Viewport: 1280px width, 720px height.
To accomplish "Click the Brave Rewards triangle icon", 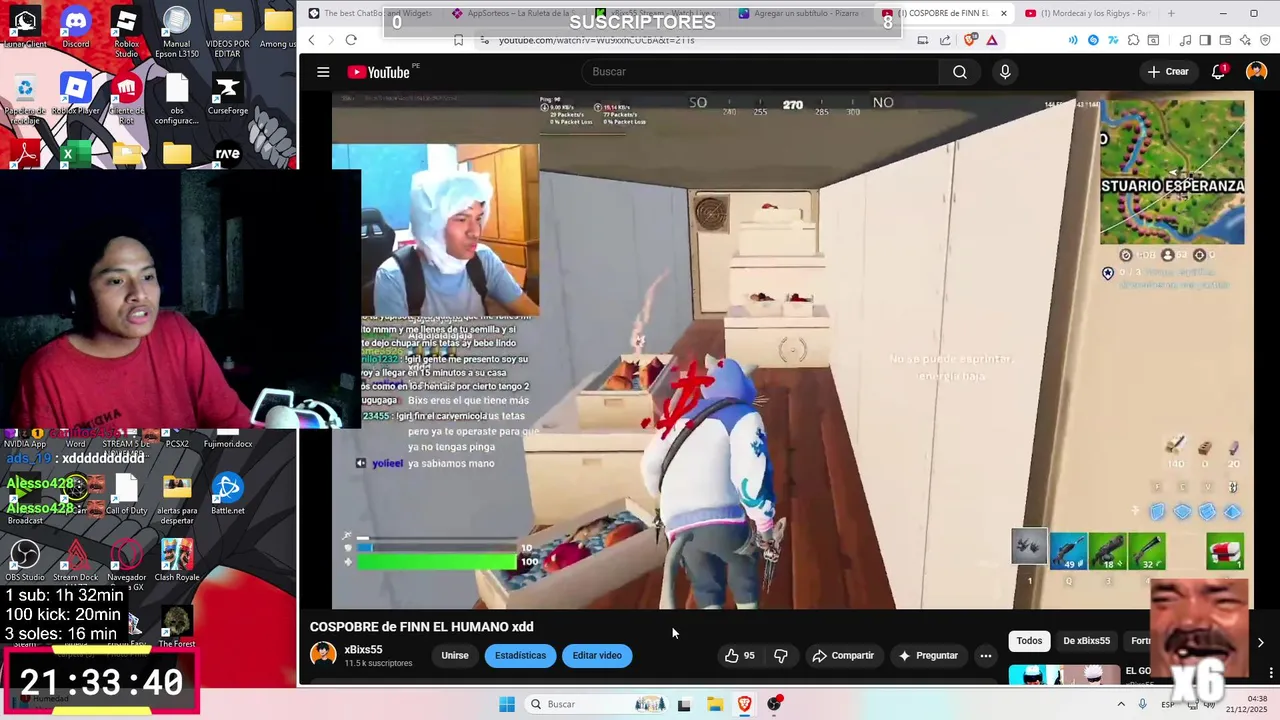I will (992, 40).
